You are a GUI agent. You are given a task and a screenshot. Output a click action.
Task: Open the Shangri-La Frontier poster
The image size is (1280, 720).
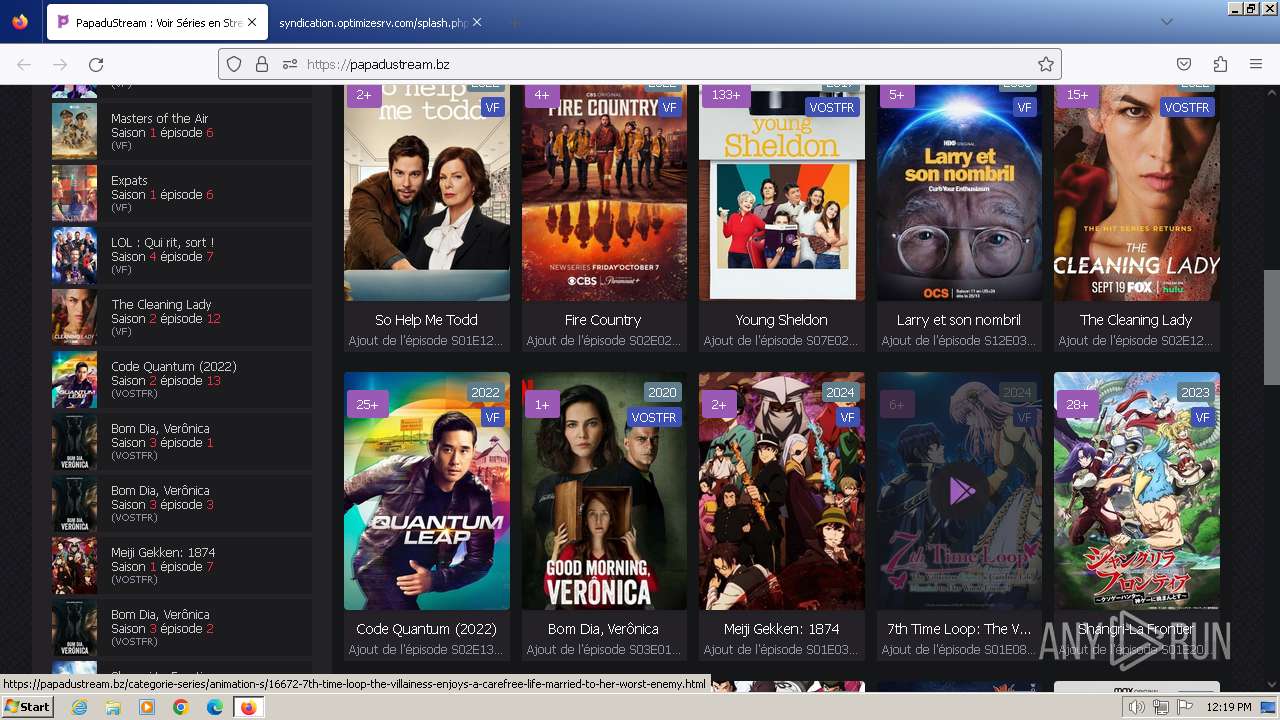coord(1137,491)
